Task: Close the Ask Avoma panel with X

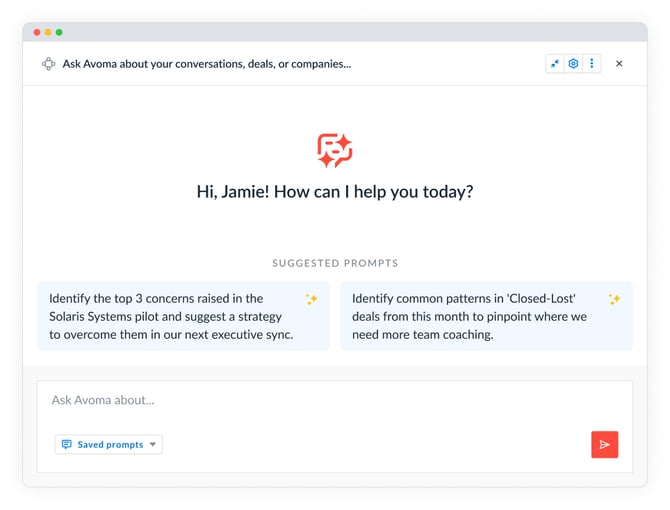Action: pyautogui.click(x=619, y=64)
